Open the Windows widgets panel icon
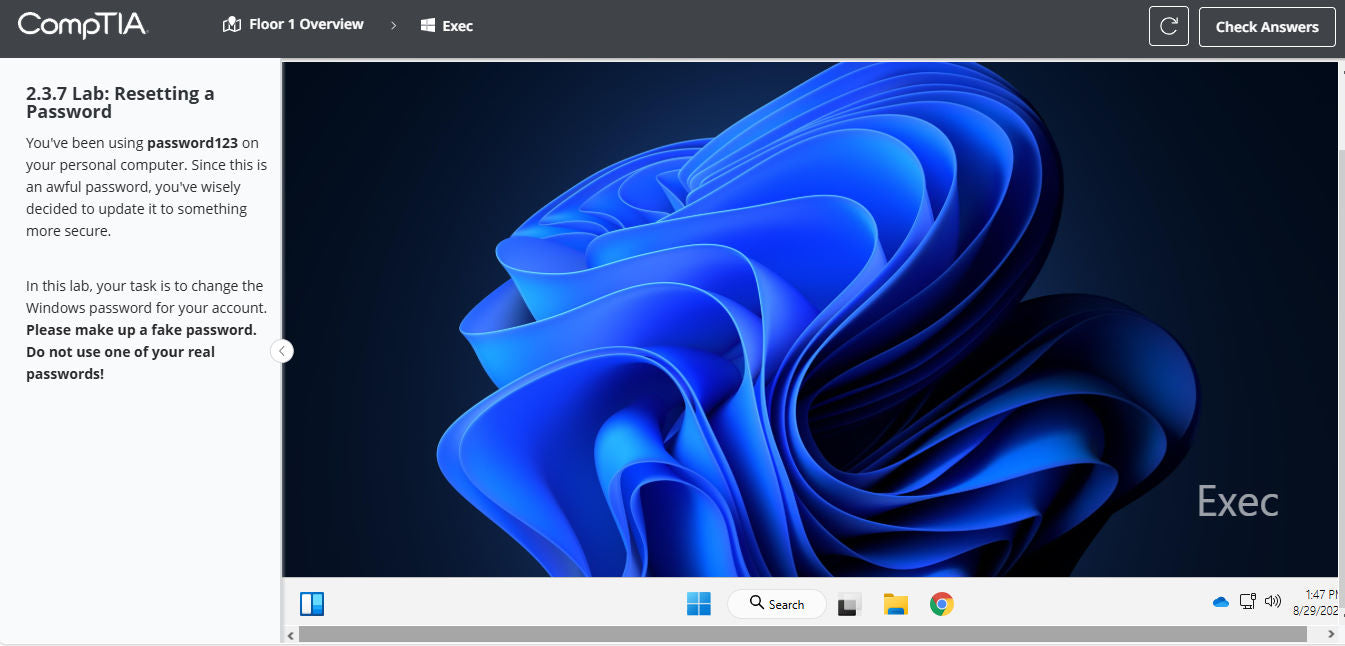 (x=312, y=604)
